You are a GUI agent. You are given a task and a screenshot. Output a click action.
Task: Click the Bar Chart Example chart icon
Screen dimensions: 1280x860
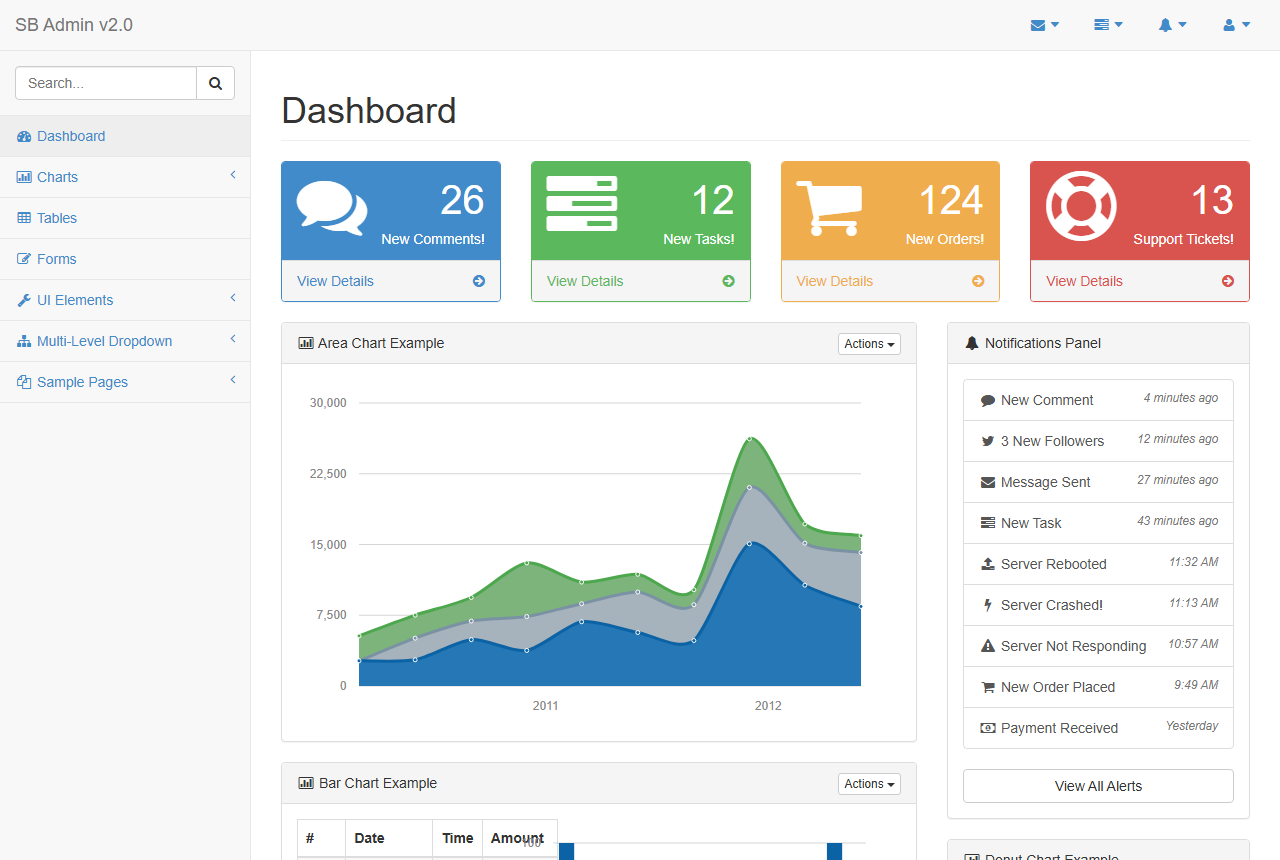(306, 783)
